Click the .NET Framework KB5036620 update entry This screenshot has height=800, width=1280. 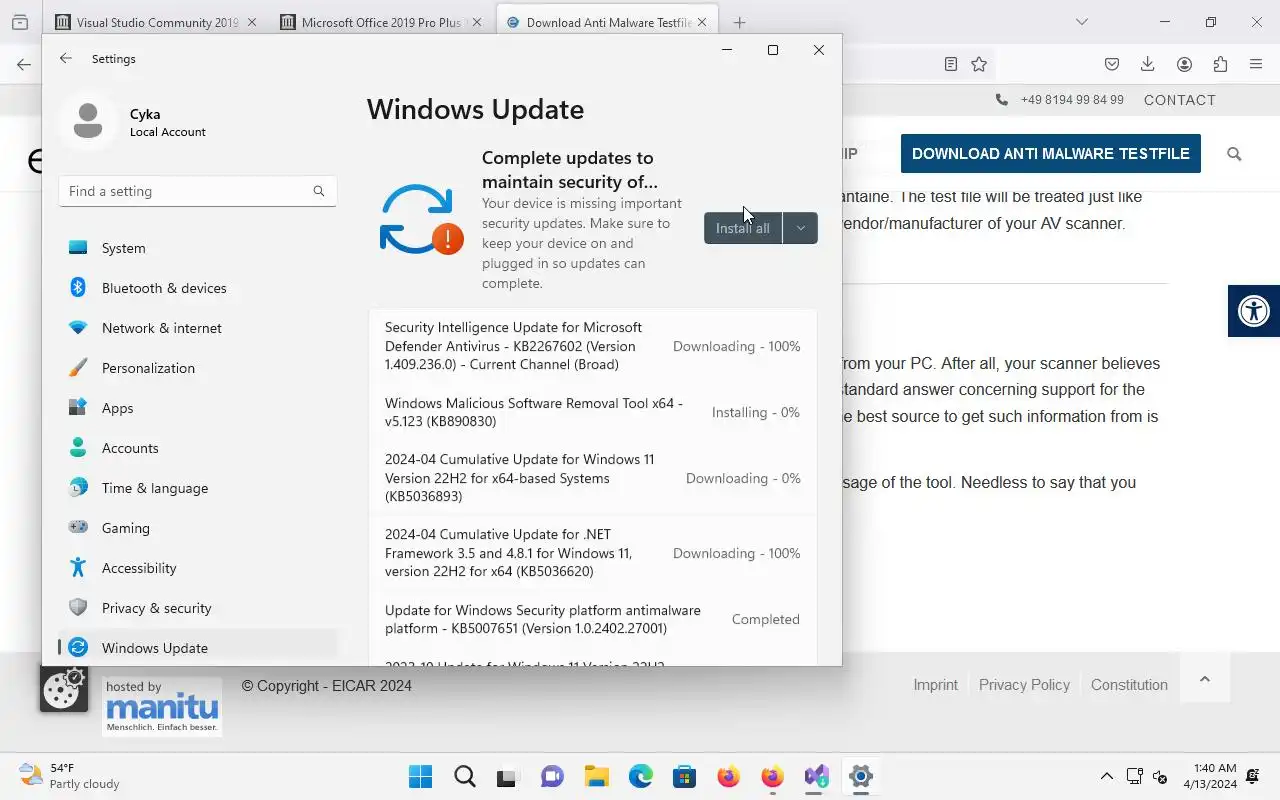[x=593, y=553]
